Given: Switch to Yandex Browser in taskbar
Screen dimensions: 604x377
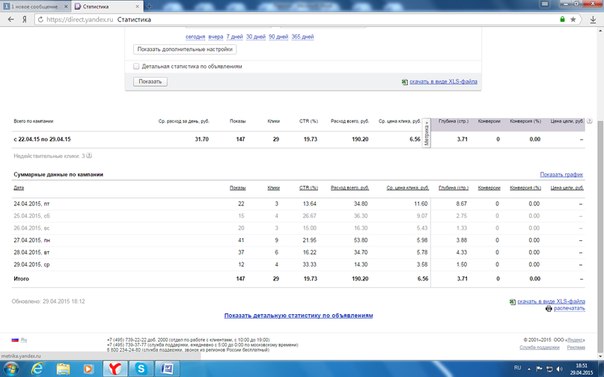Looking at the screenshot, I should click(115, 369).
